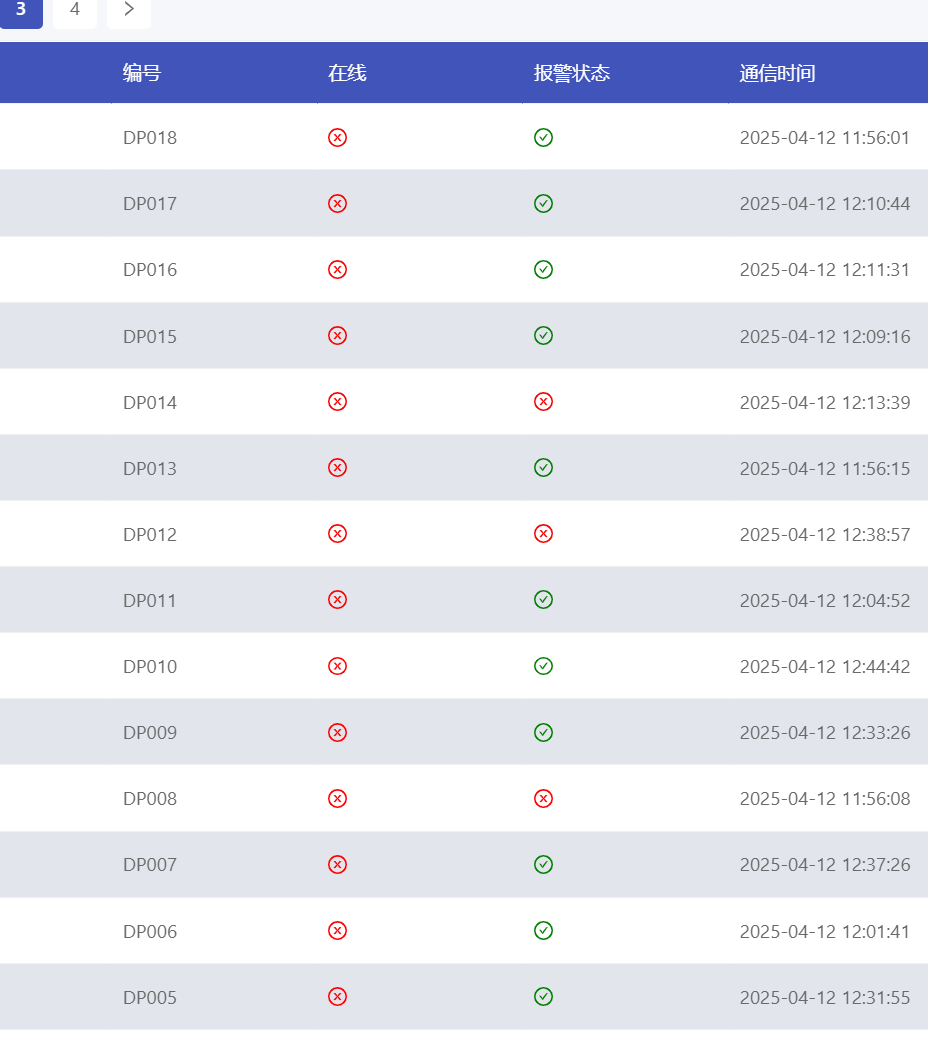Screen dimensions: 928x1051
Task: Click the red alarm status icon for DP014
Action: [x=543, y=401]
